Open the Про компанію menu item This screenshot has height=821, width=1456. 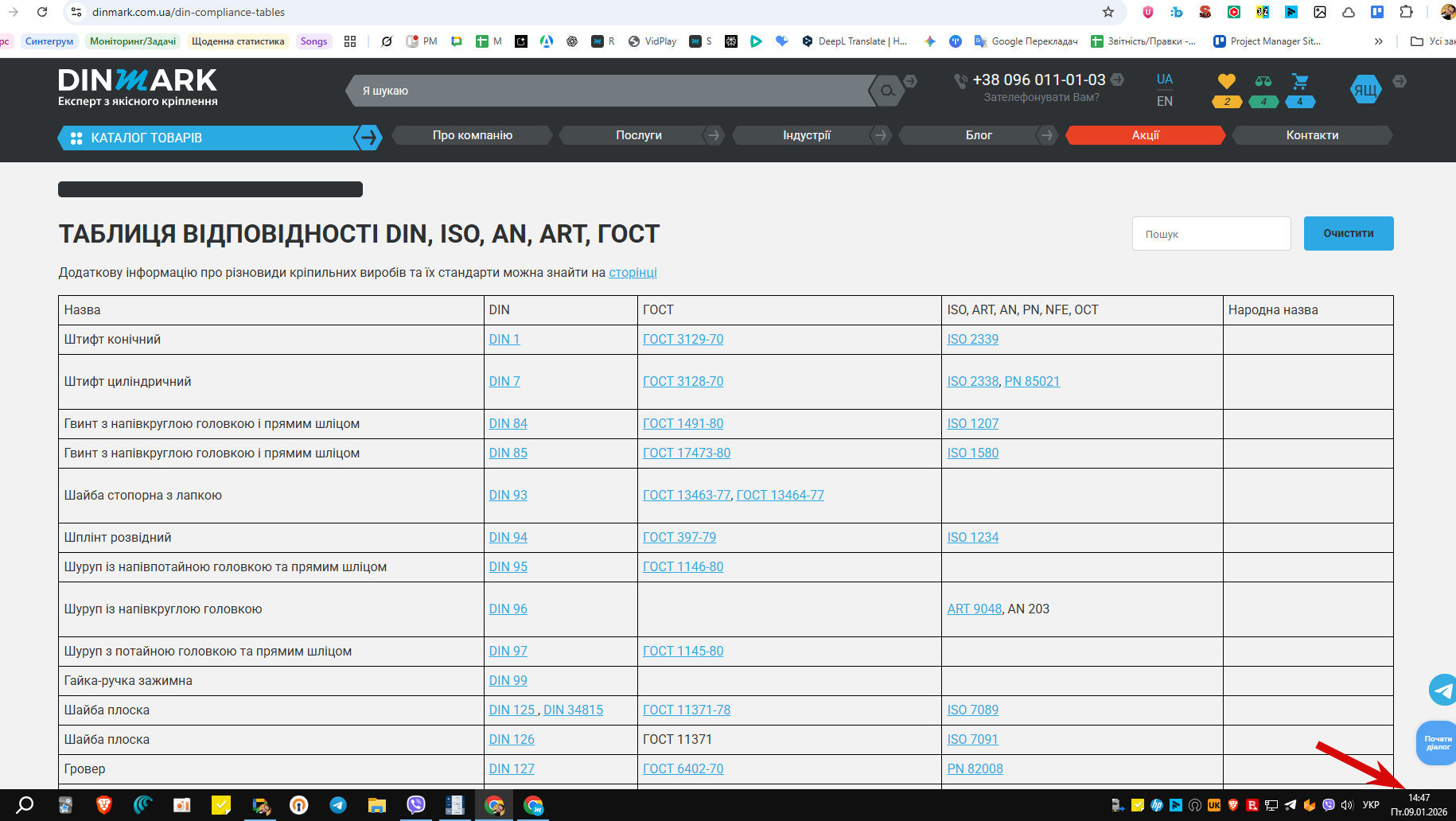pyautogui.click(x=473, y=135)
